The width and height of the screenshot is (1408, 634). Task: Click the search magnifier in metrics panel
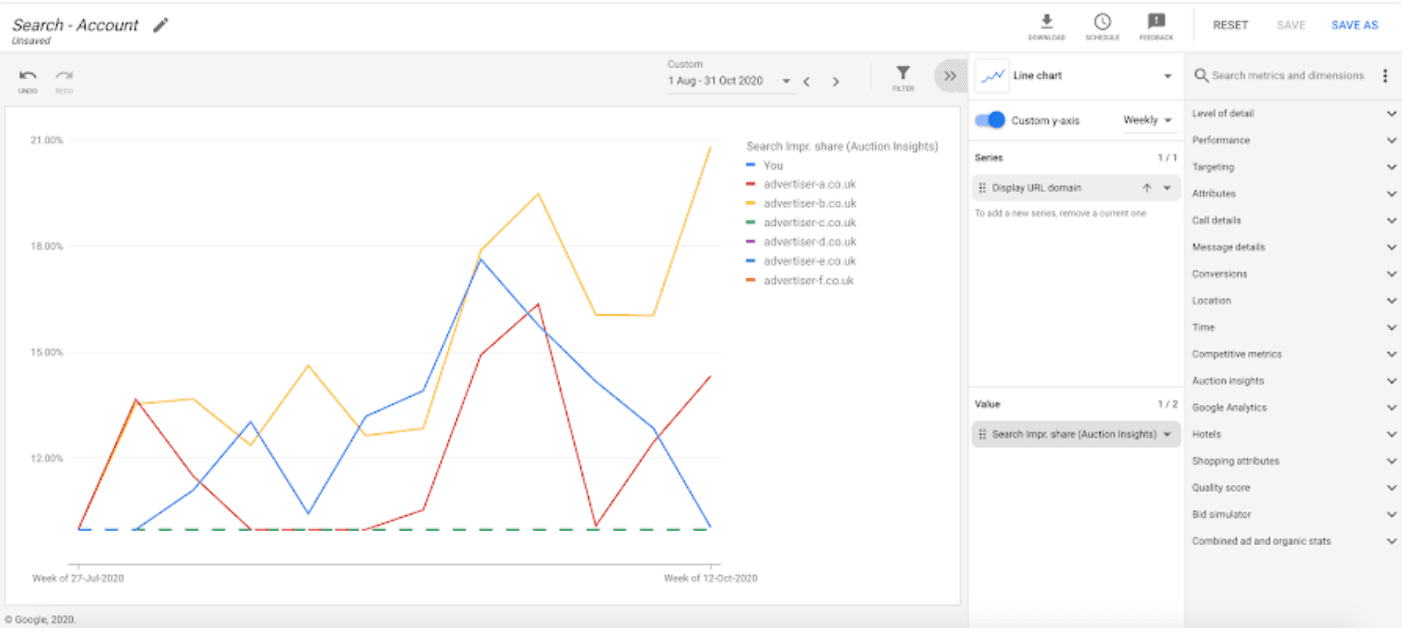click(x=1200, y=75)
